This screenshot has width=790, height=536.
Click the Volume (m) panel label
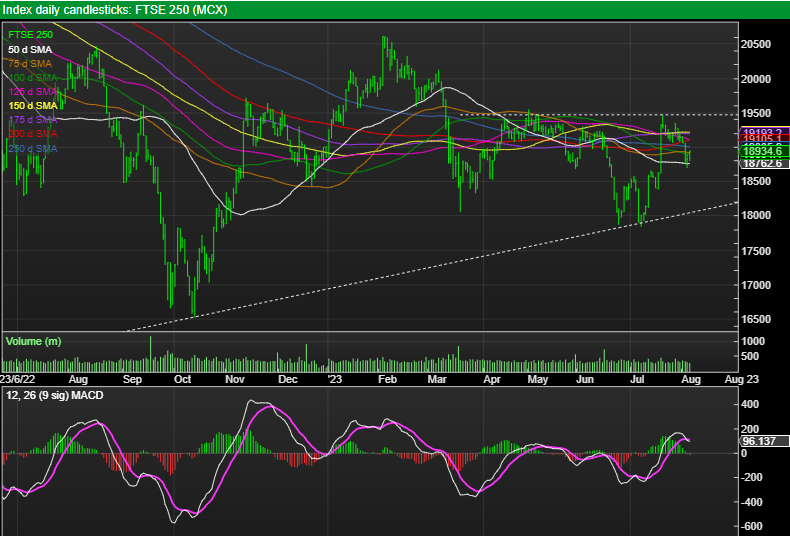point(33,341)
